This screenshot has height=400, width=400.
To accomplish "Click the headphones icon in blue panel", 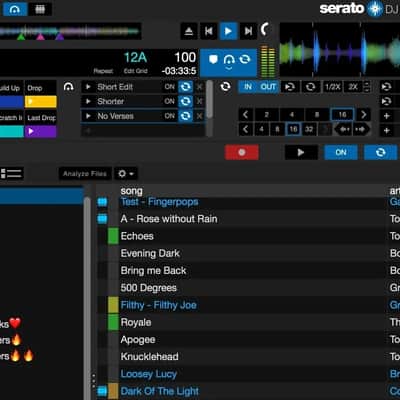I will click(229, 60).
